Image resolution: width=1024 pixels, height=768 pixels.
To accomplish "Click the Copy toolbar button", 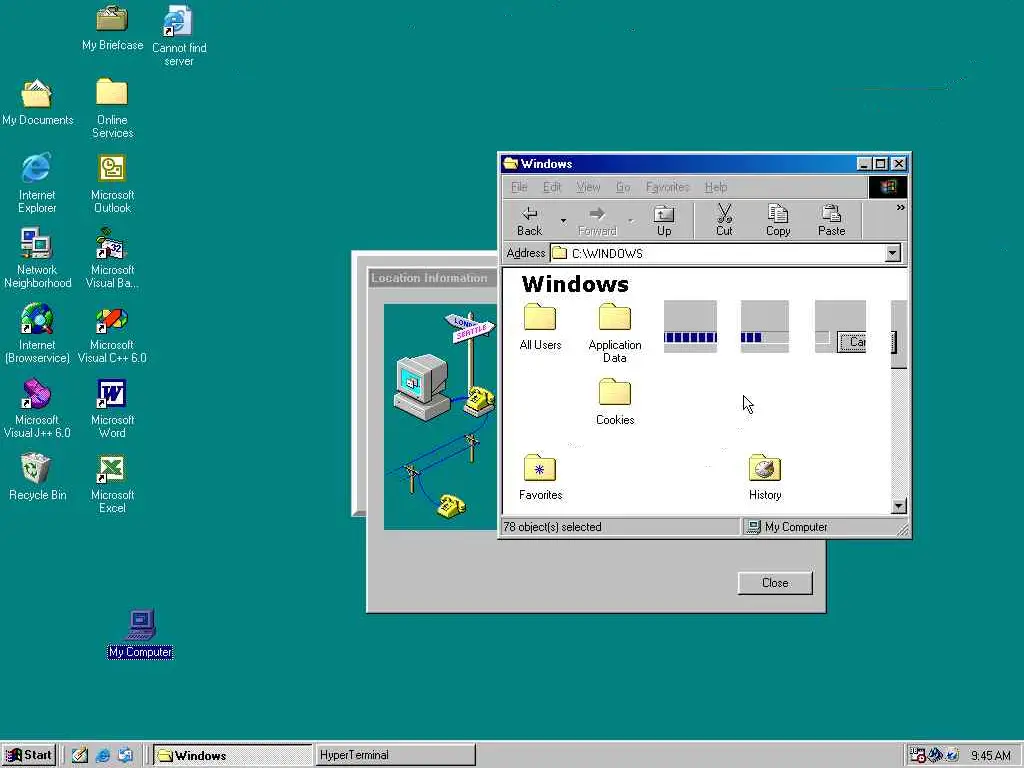I will (x=778, y=221).
